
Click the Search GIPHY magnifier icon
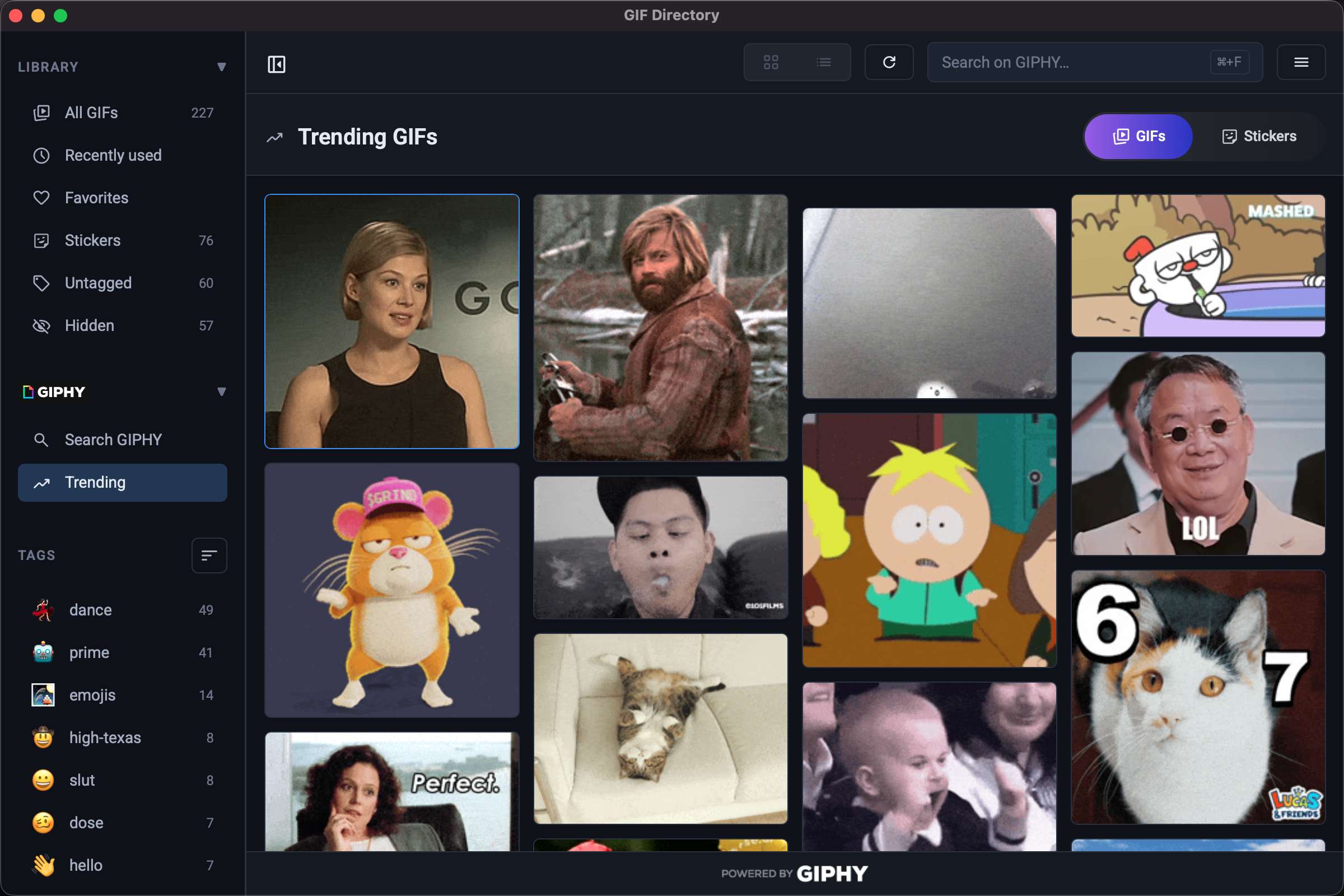[41, 440]
